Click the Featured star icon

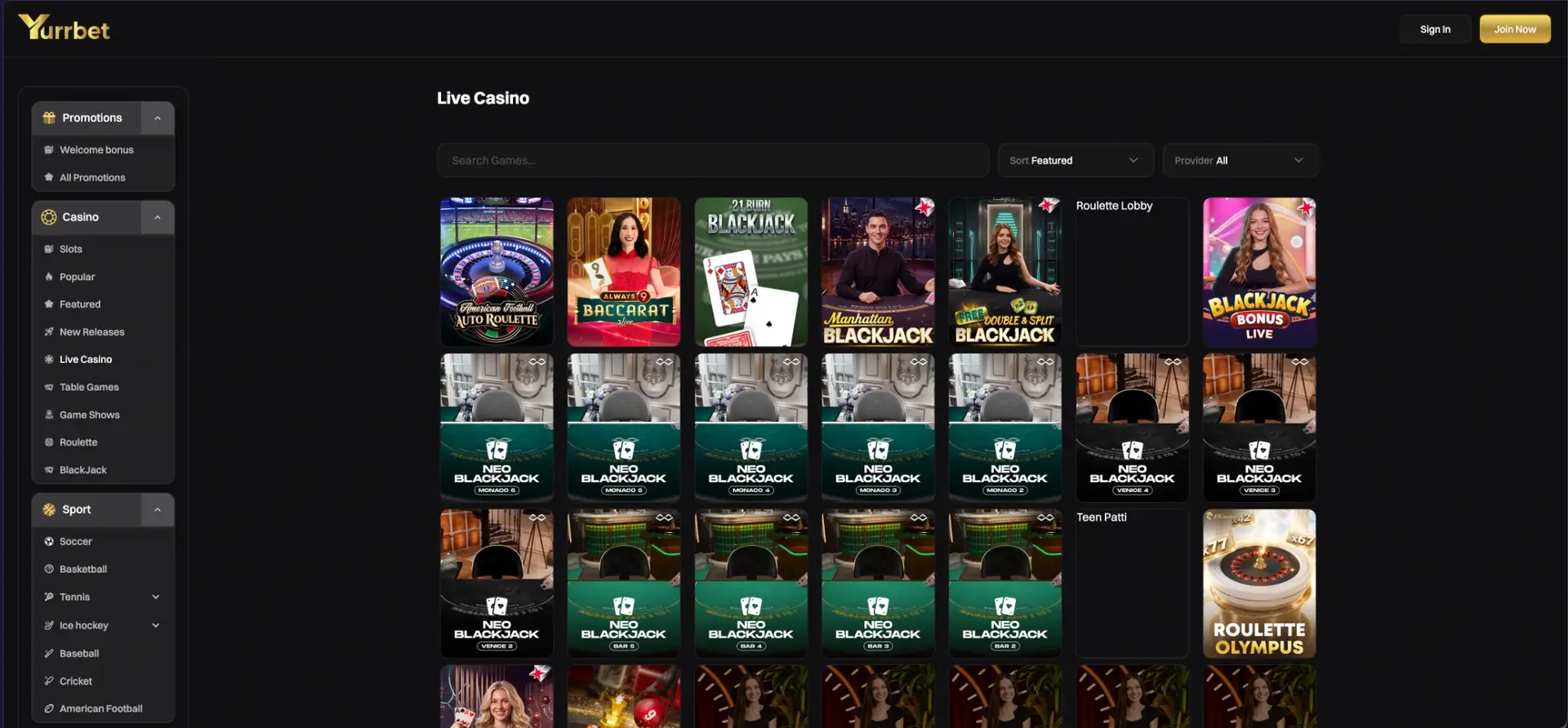49,304
